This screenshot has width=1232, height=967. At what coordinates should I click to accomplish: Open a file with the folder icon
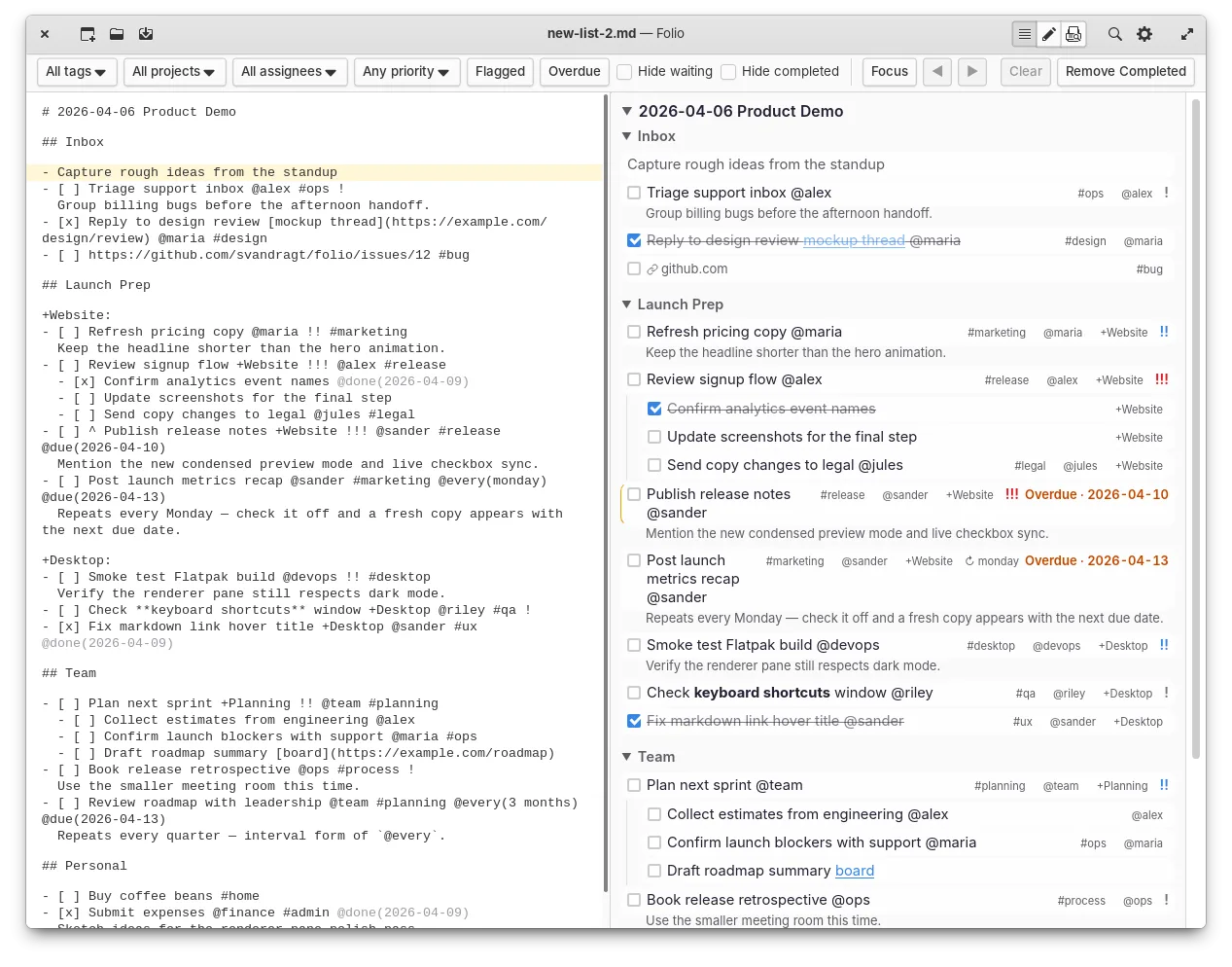tap(117, 34)
